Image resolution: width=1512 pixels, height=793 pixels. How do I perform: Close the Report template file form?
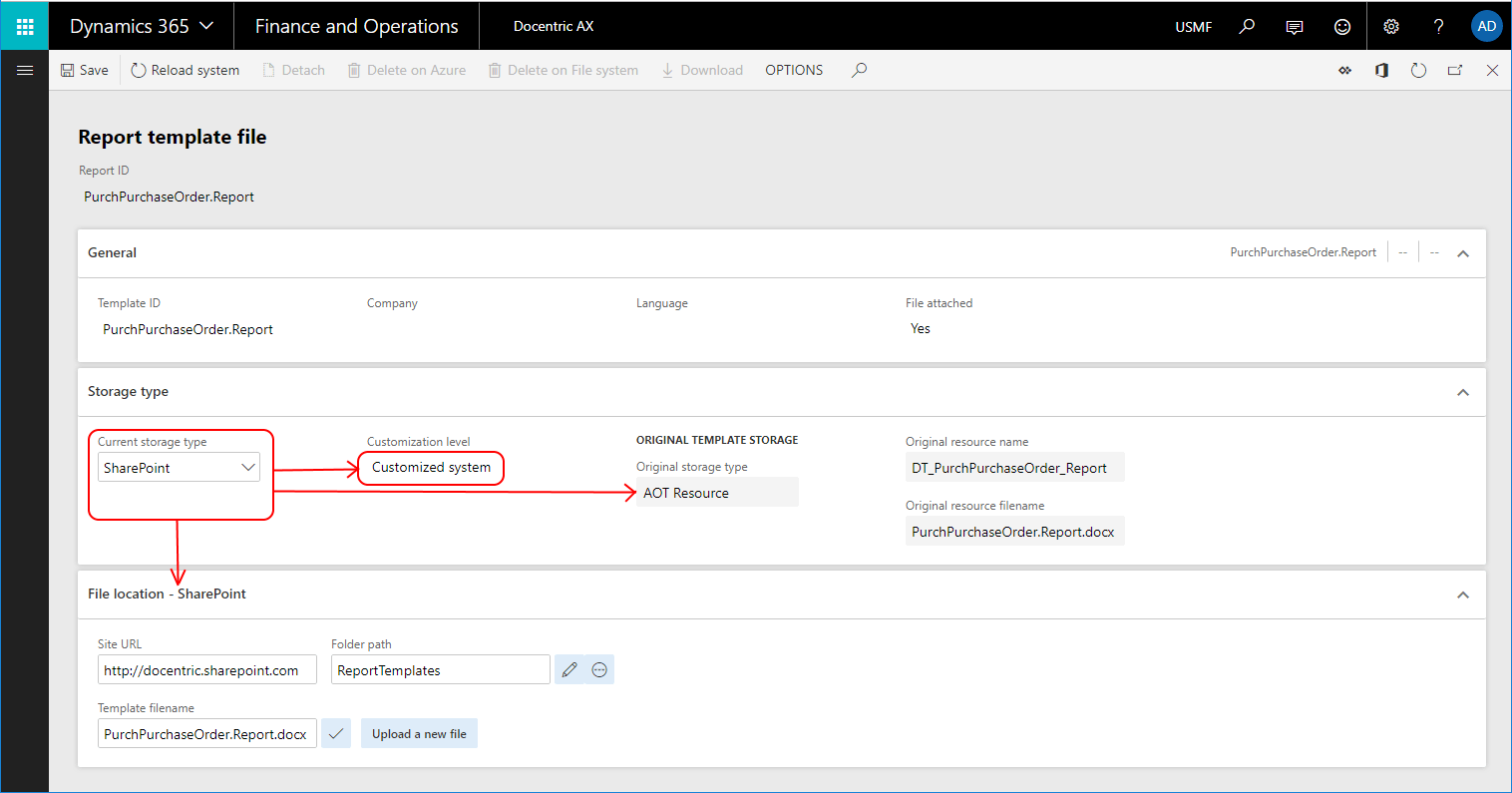click(1492, 71)
